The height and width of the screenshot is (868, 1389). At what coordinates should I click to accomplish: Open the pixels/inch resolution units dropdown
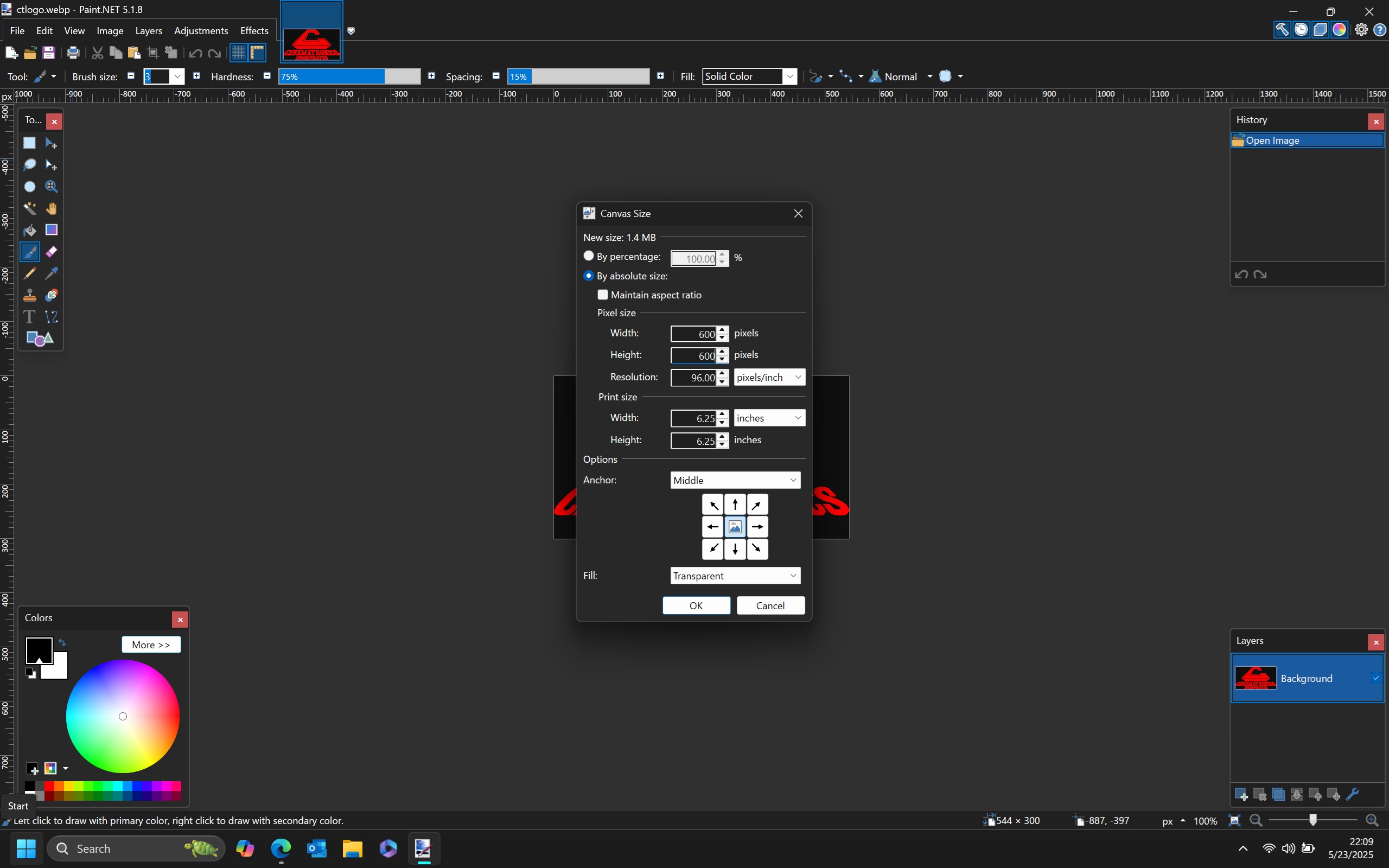[769, 377]
